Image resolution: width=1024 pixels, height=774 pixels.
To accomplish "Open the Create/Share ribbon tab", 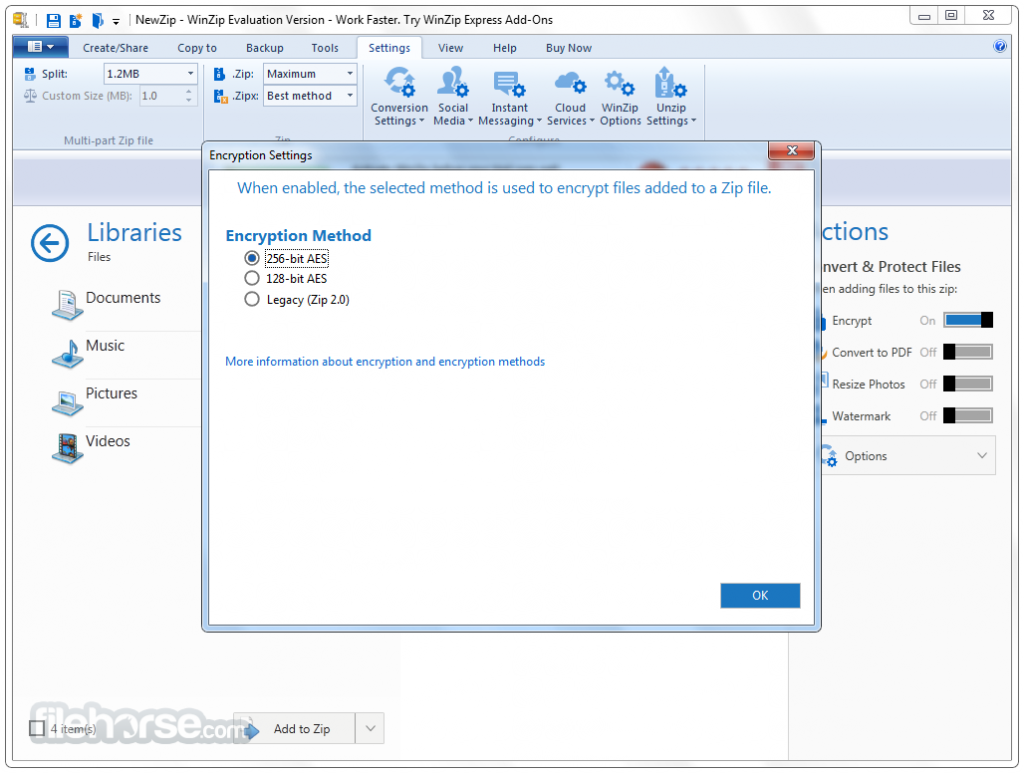I will point(116,48).
